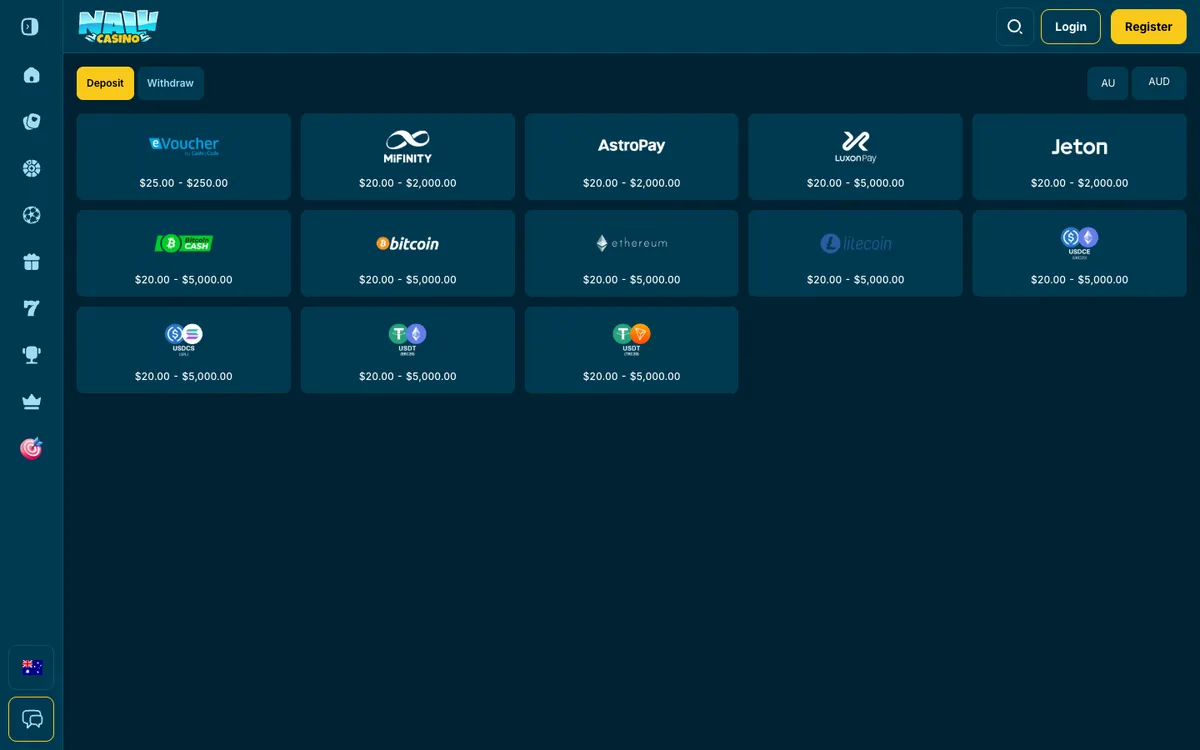Click the search magnifier icon
The width and height of the screenshot is (1200, 750).
[x=1015, y=27]
